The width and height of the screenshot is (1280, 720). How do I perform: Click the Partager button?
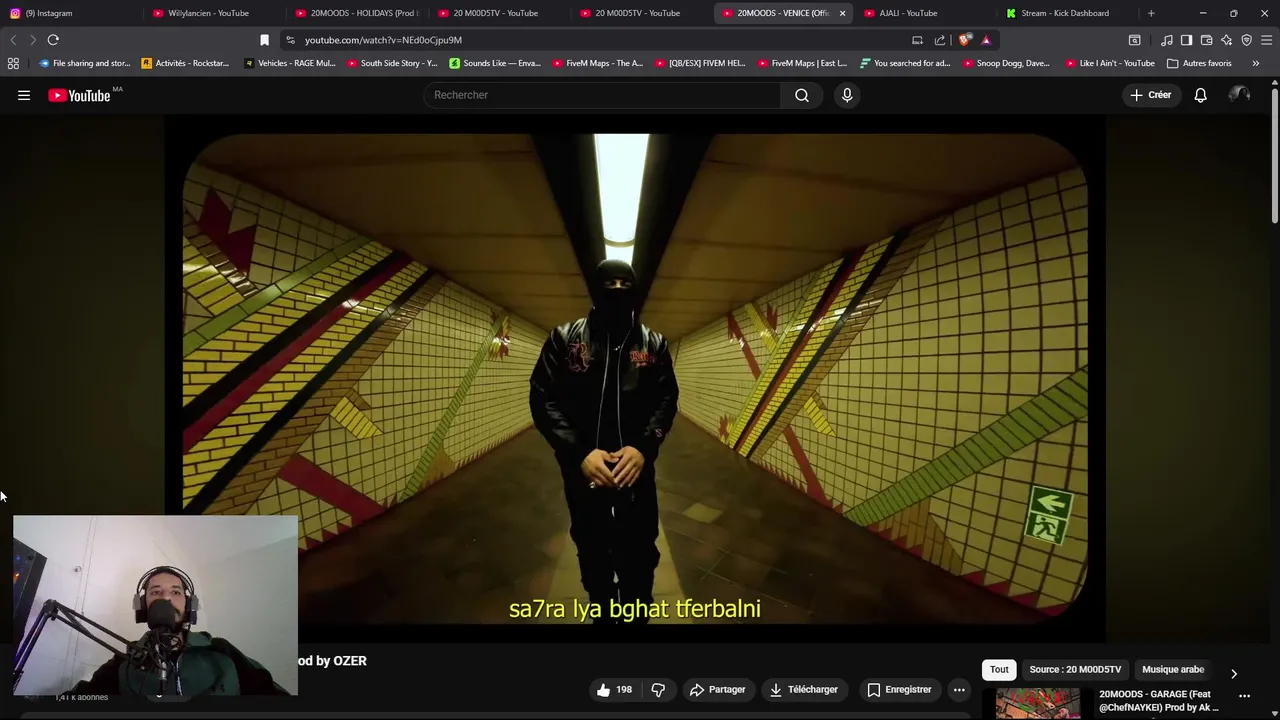click(717, 689)
